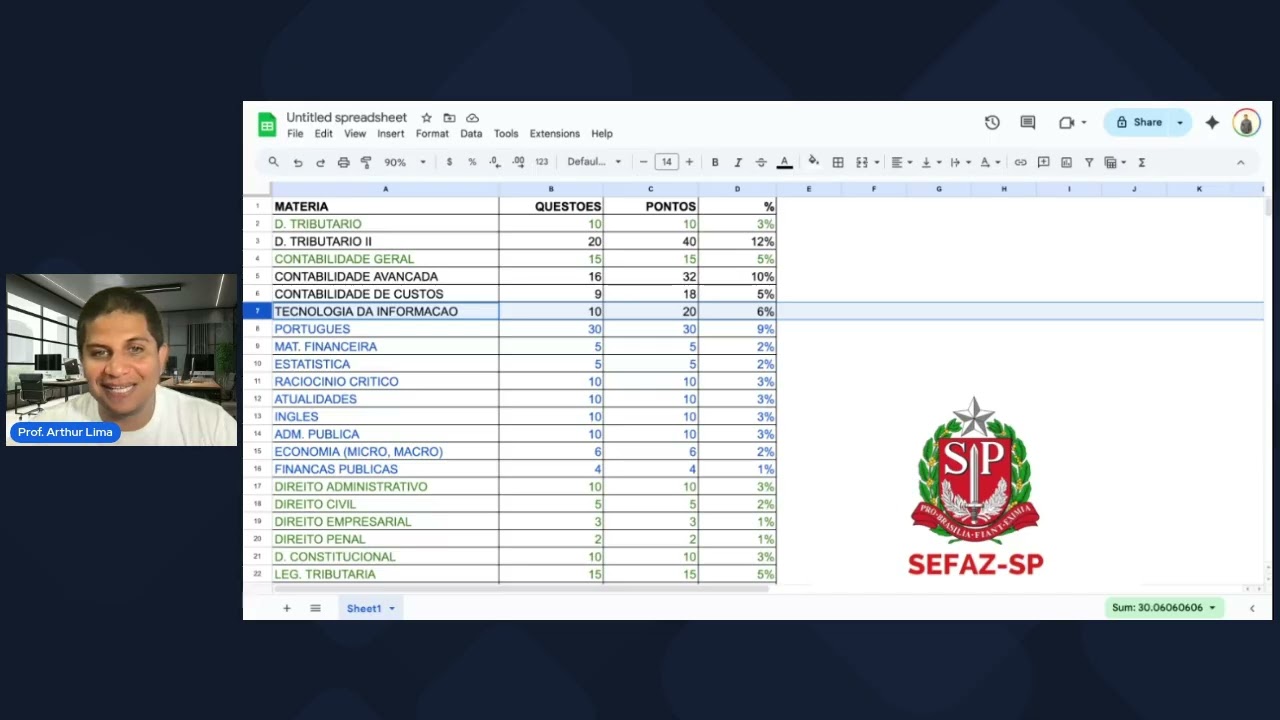Open the Insert menu

tap(391, 133)
